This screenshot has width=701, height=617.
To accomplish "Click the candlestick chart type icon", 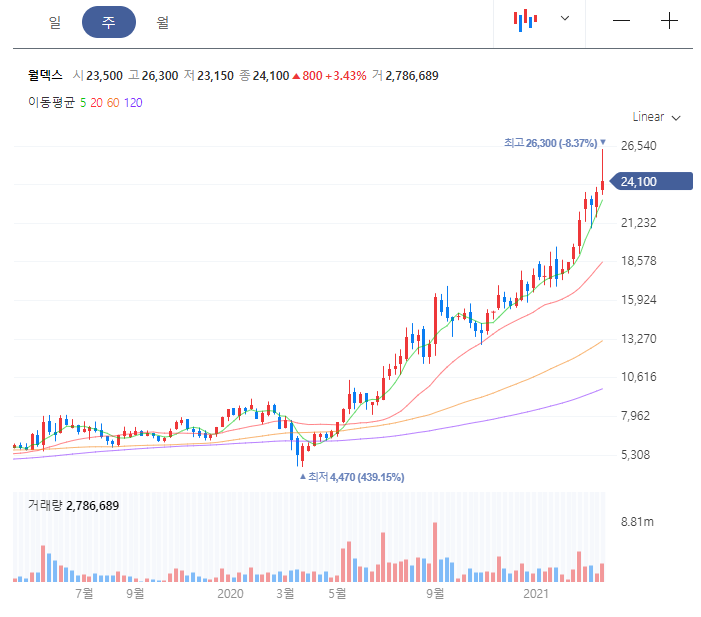I will tap(525, 20).
